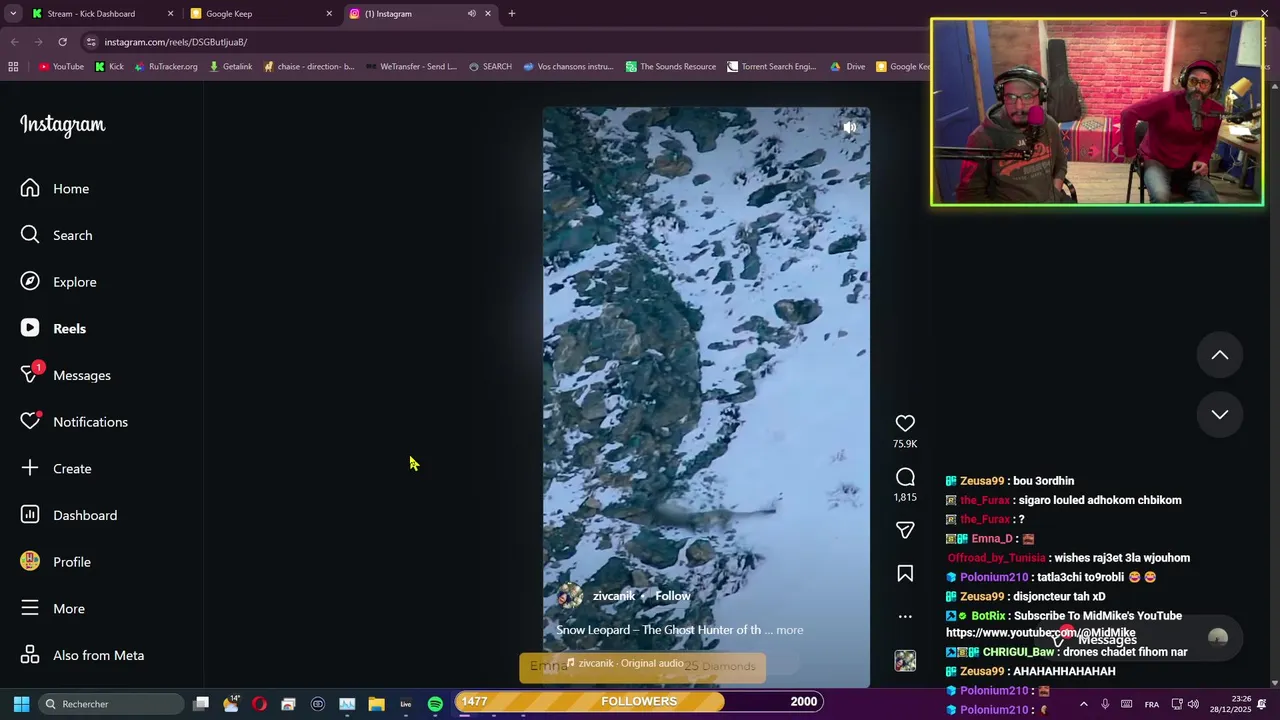Like the snow leopard reel
Viewport: 1280px width, 720px height.
905,423
